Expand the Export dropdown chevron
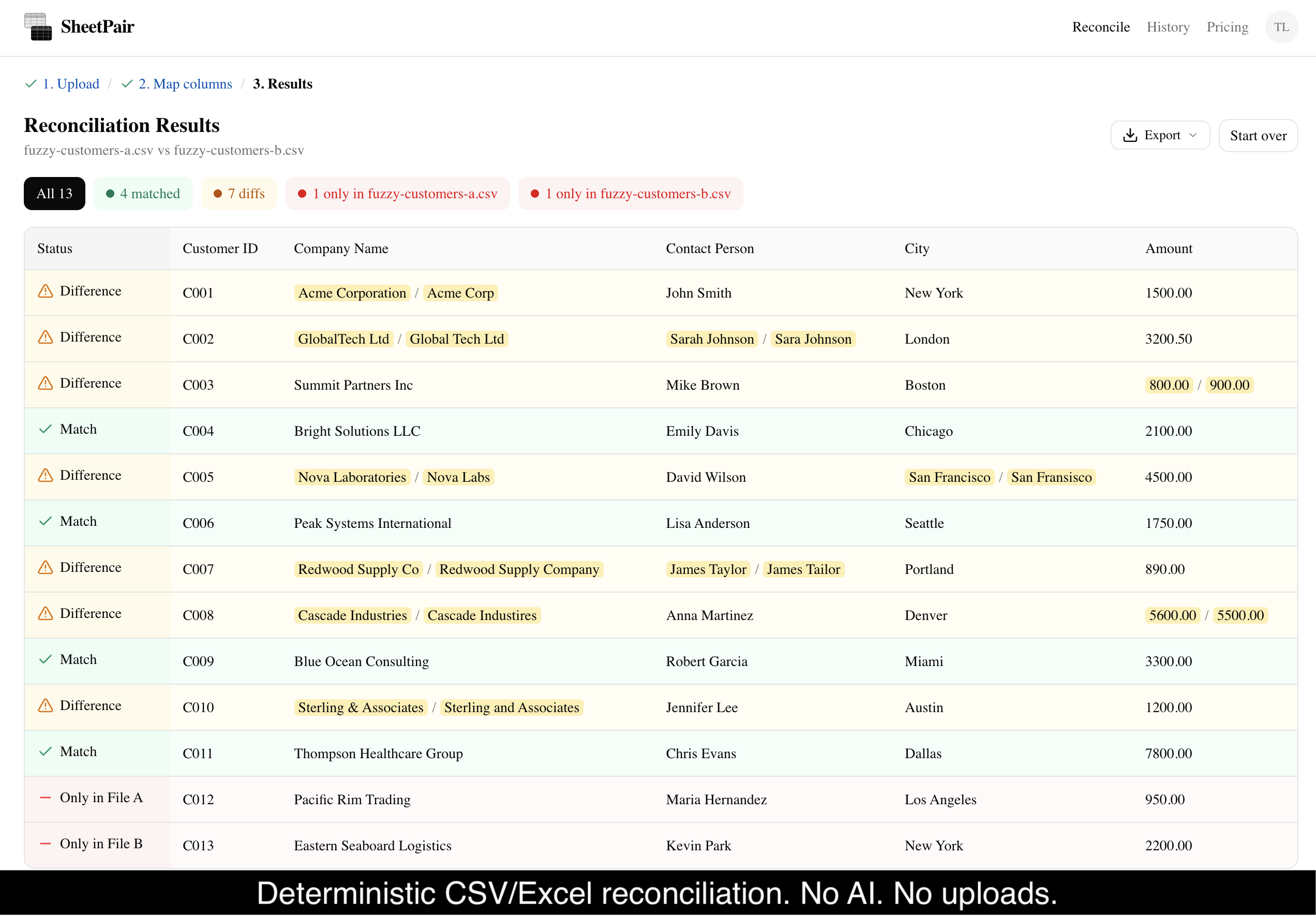This screenshot has height=915, width=1316. click(x=1193, y=135)
